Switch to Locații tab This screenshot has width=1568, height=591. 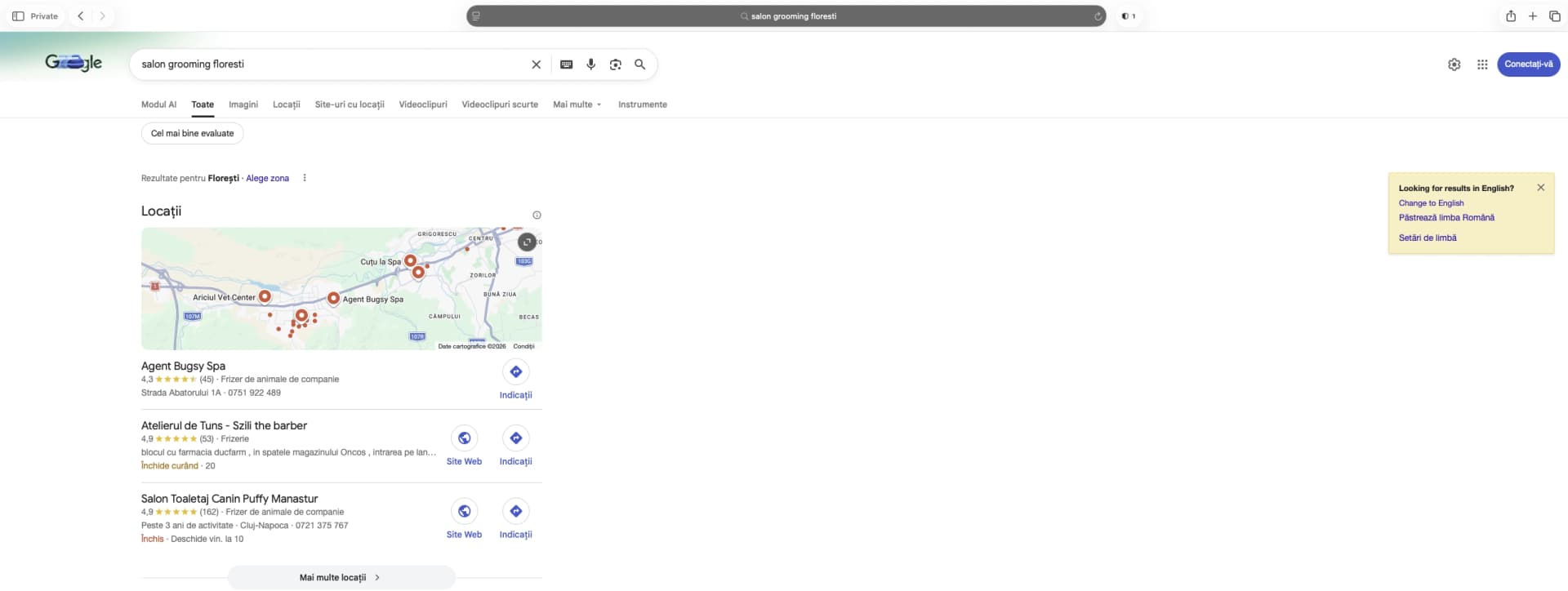pos(287,104)
